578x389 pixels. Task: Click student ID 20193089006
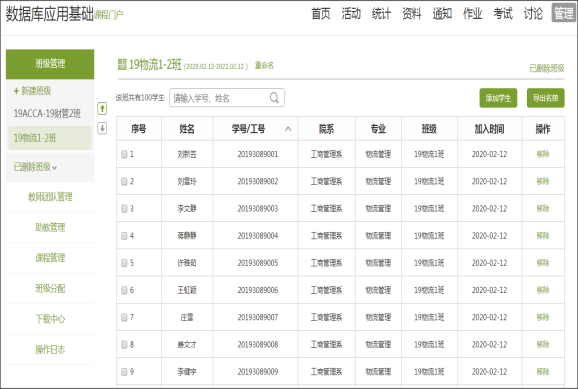pyautogui.click(x=258, y=290)
